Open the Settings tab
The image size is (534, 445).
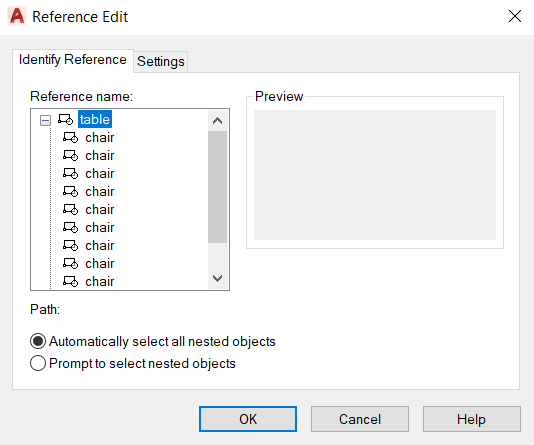tap(161, 62)
